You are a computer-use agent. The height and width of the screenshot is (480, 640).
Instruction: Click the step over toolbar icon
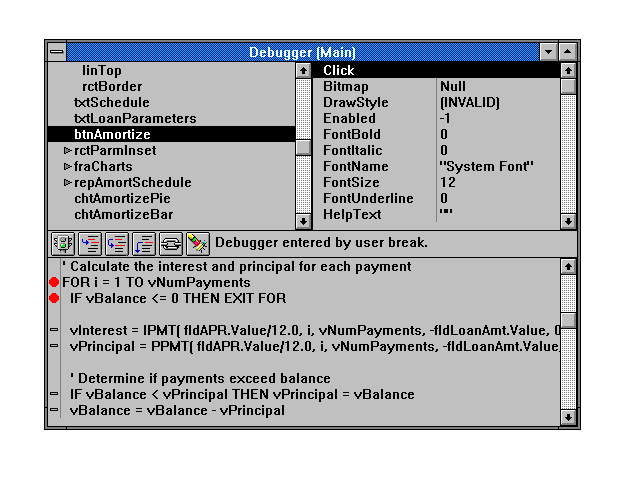(x=117, y=243)
